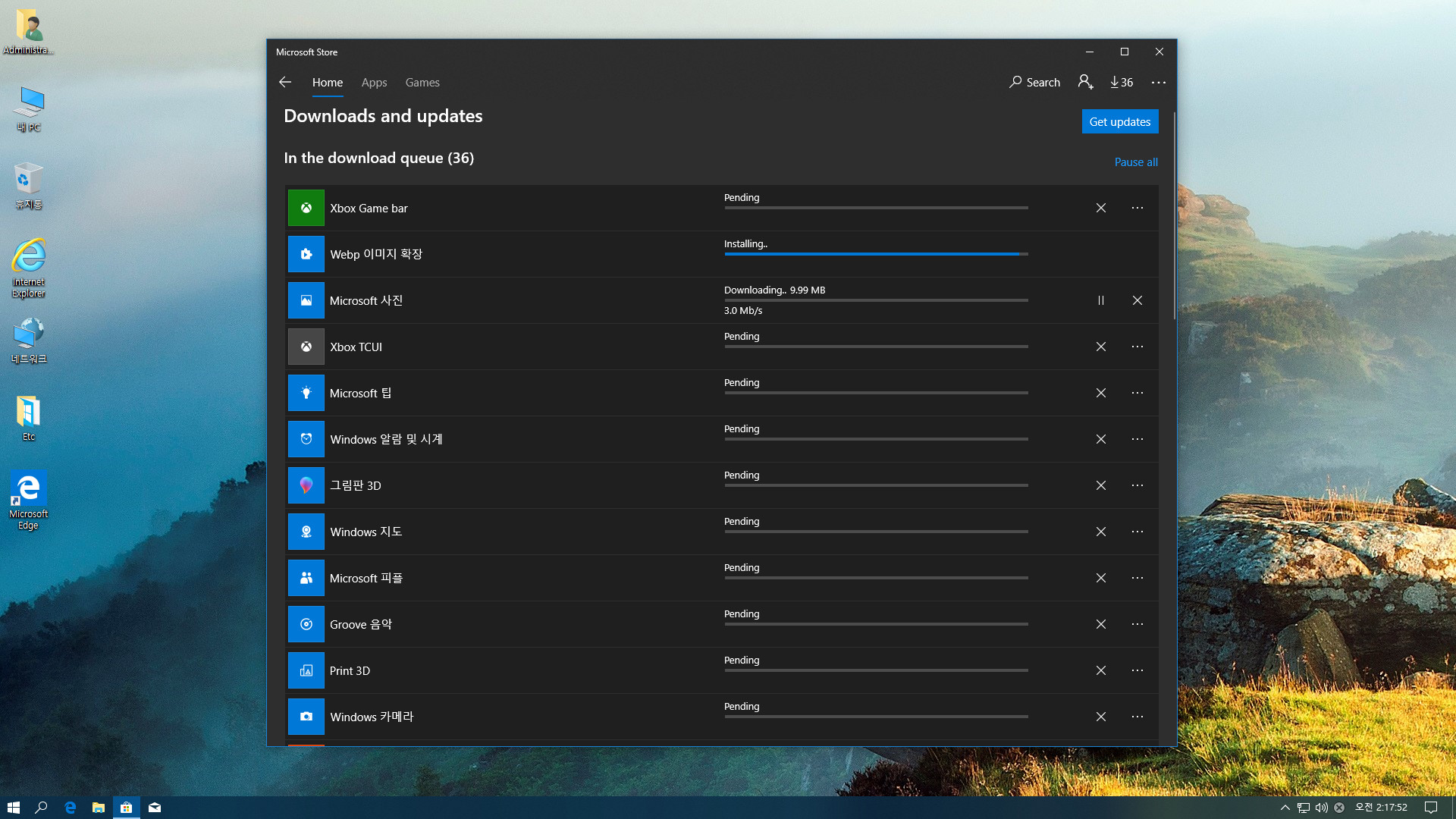Select the 휴지통 recycle bin desktop icon
1456x819 pixels.
click(29, 186)
